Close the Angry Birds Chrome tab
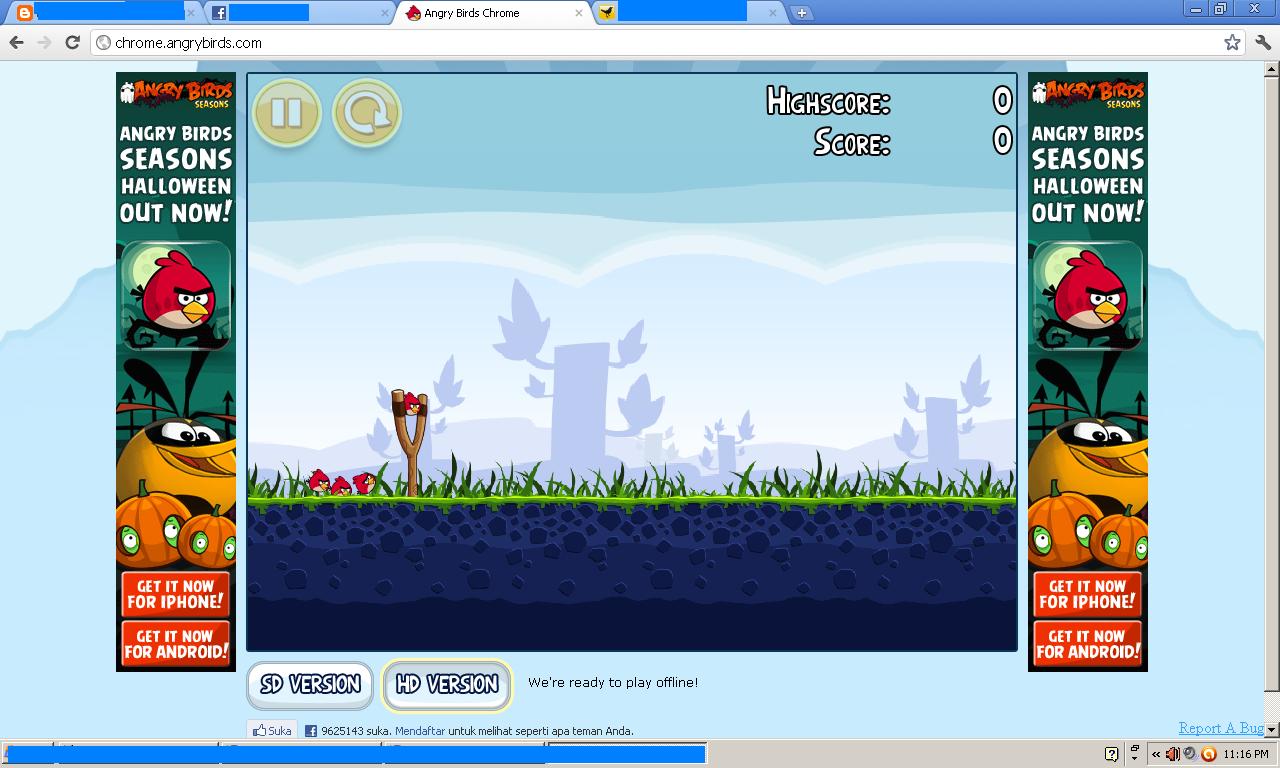 [578, 13]
